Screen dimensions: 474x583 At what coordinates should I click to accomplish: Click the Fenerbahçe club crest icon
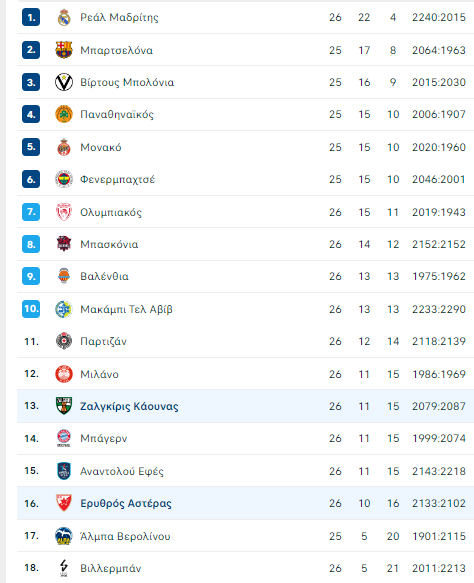(x=64, y=179)
